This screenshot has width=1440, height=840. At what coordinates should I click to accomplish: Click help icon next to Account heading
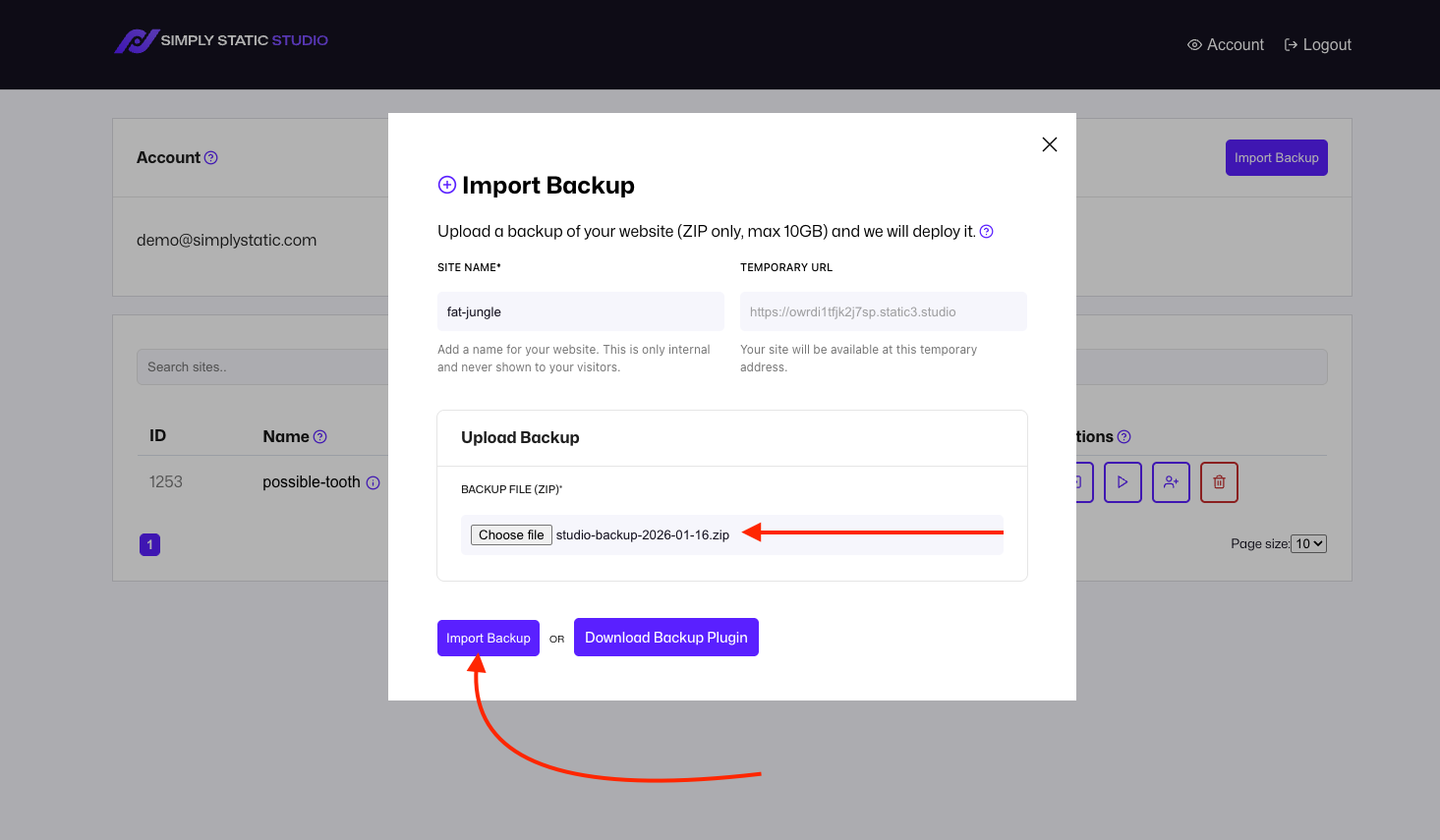(x=211, y=157)
